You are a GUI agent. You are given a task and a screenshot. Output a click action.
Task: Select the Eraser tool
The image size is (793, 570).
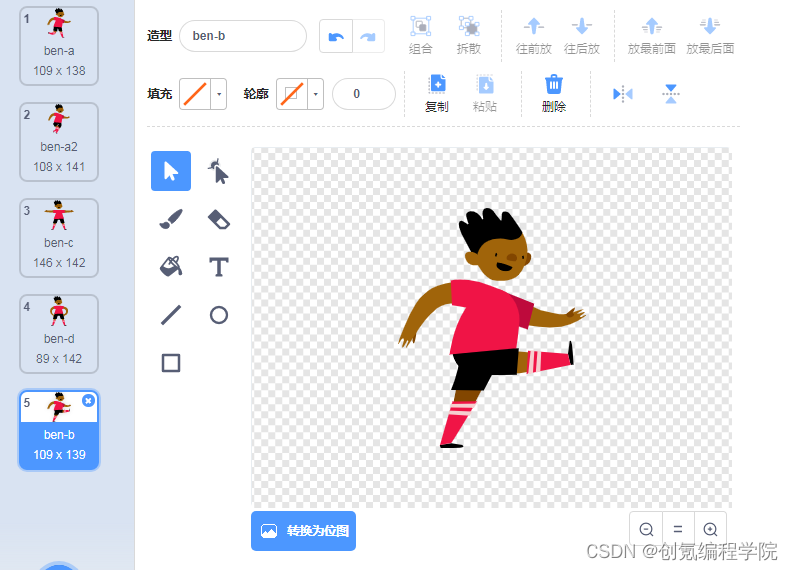click(218, 219)
